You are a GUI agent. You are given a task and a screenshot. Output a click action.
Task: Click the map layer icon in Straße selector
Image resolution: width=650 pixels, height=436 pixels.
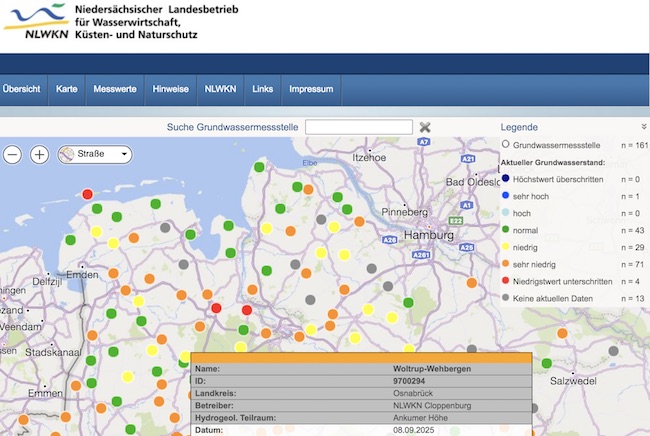68,154
